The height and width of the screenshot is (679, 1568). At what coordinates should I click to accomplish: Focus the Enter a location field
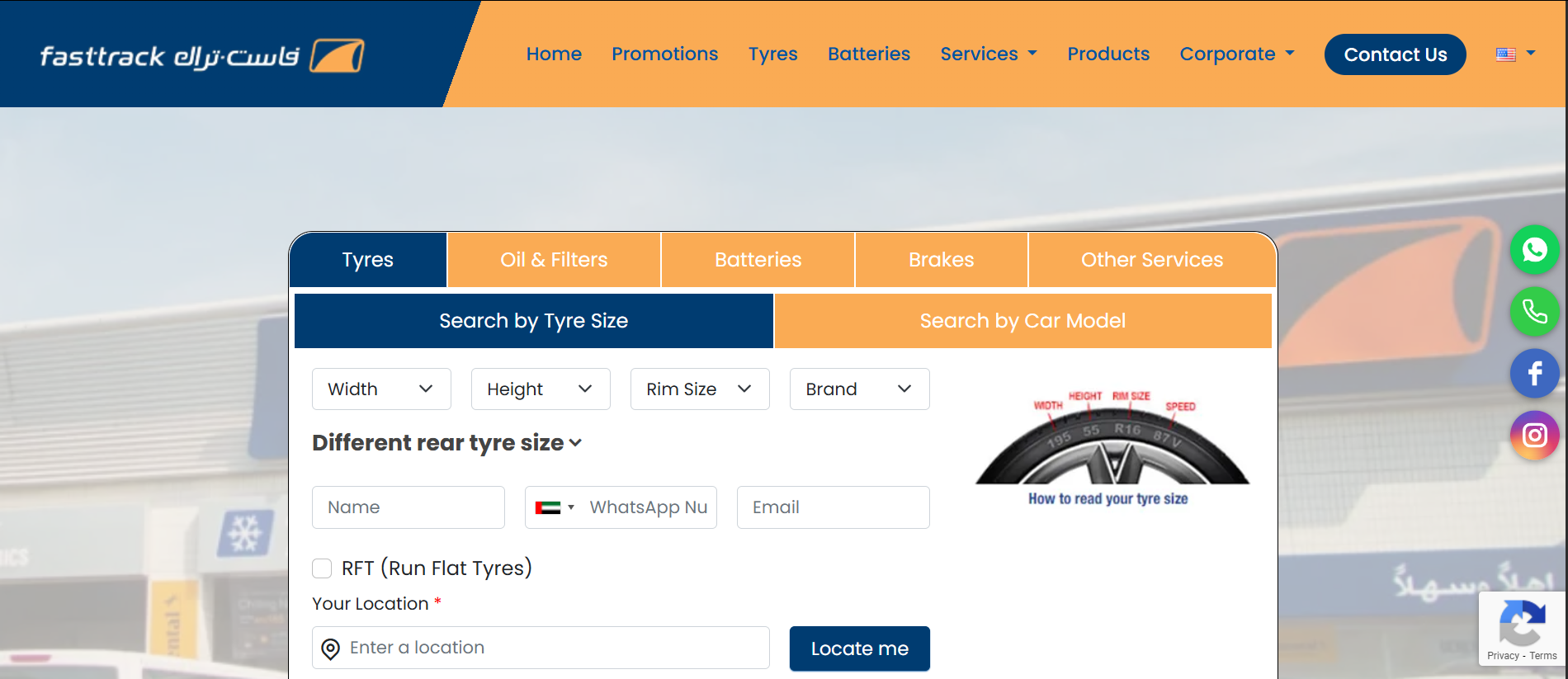point(541,648)
